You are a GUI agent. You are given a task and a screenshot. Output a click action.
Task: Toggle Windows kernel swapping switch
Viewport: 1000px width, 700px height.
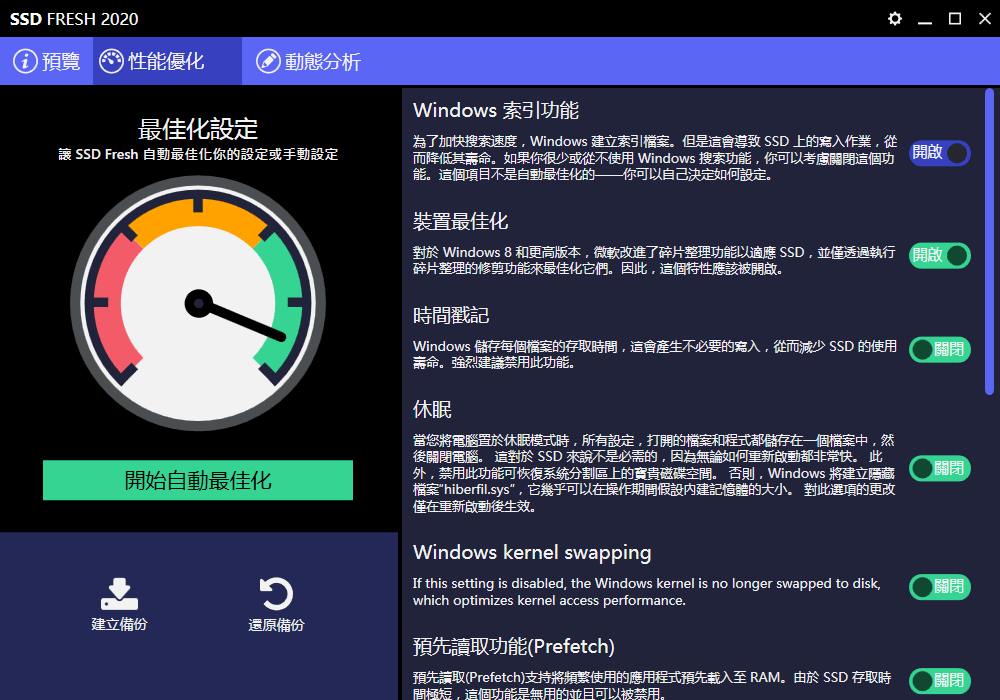pos(939,587)
